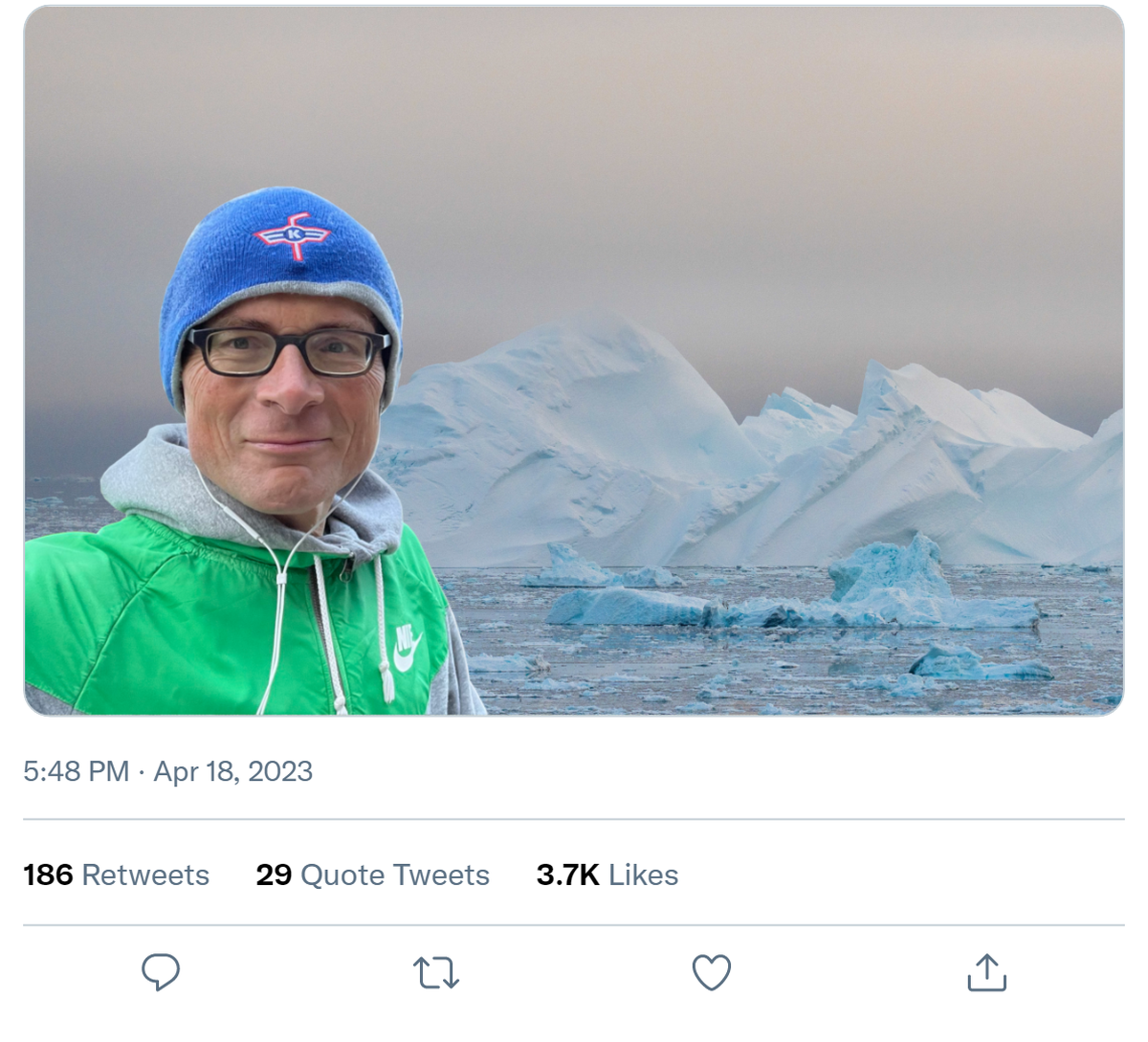Click the black-framed glasses in photo
1148x1042 pixels.
289,351
